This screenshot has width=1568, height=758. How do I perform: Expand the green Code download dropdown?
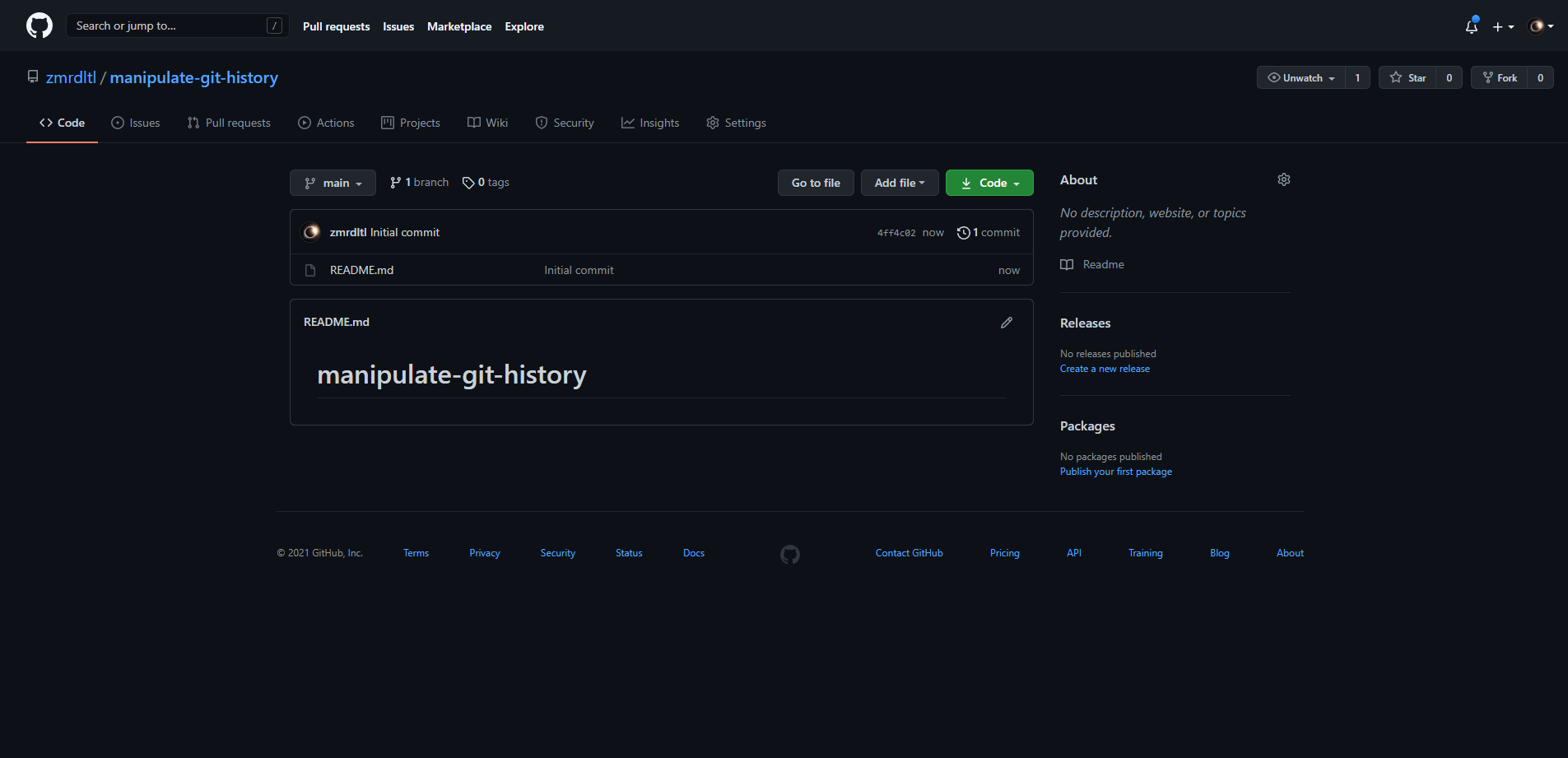989,183
